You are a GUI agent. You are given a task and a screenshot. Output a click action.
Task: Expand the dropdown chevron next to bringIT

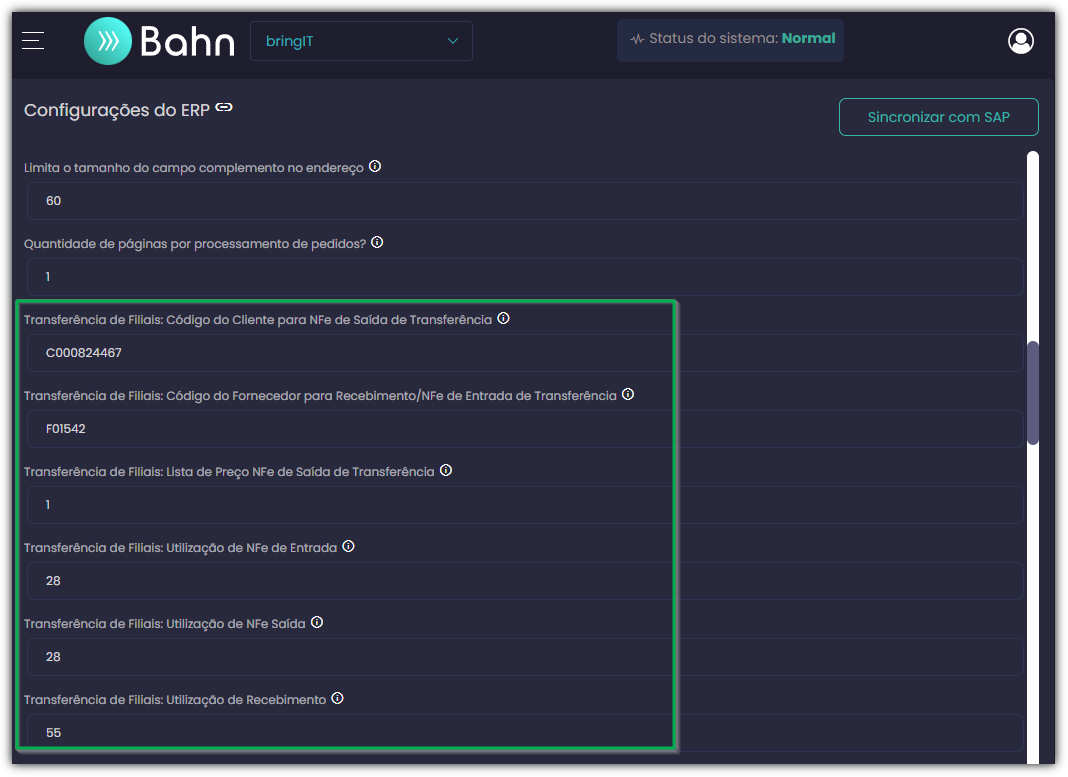452,41
